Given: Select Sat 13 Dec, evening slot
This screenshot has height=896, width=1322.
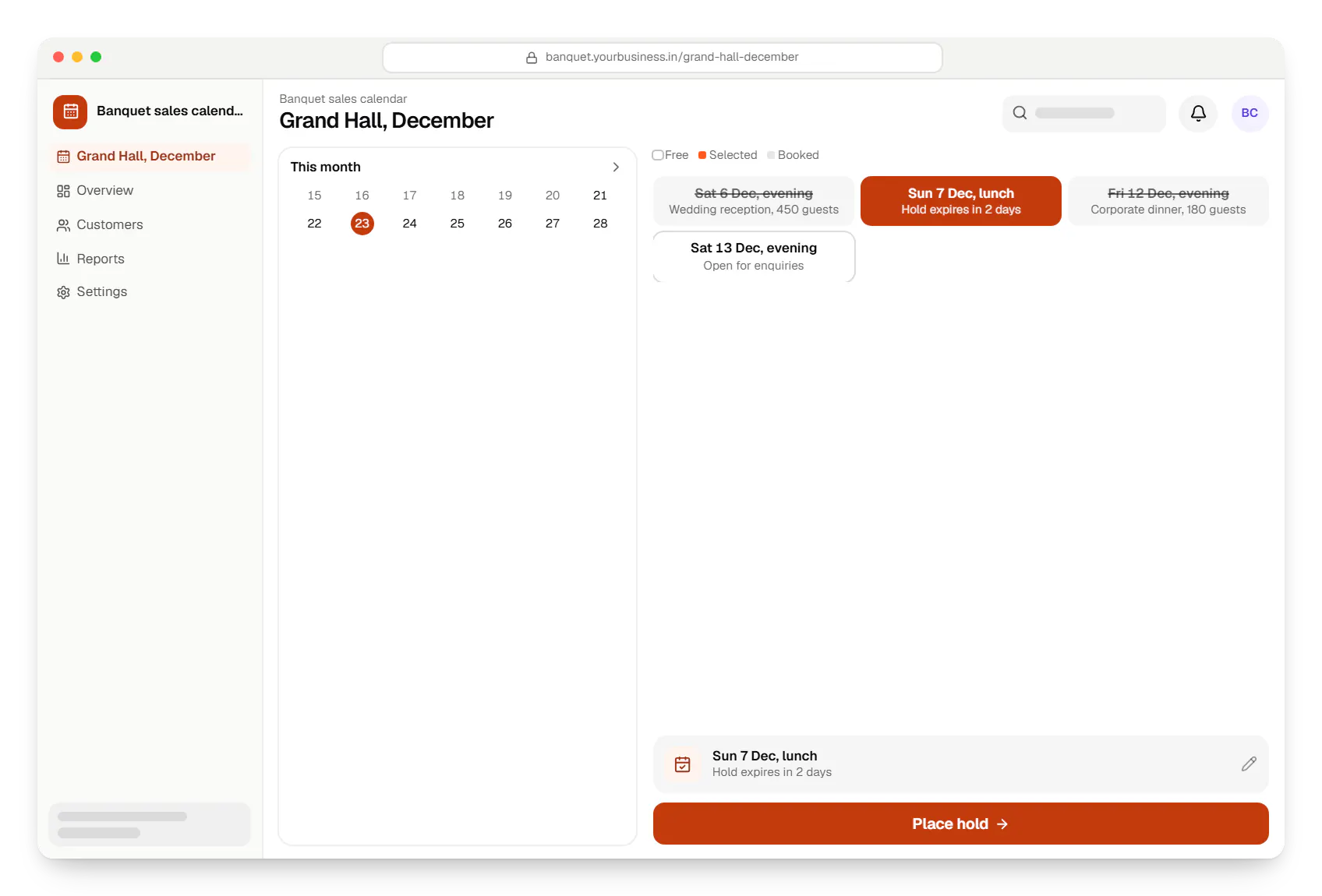Looking at the screenshot, I should [754, 256].
